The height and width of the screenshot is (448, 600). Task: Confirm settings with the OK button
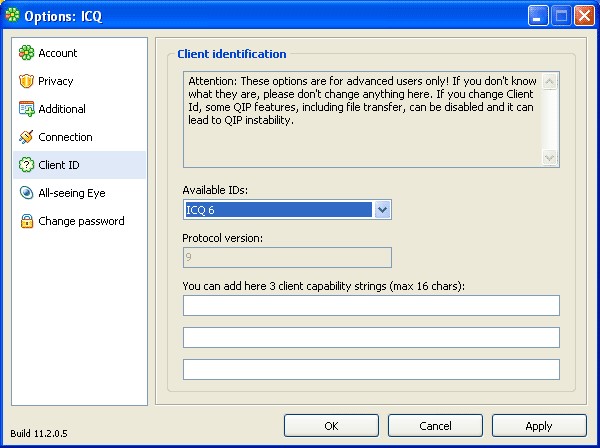point(331,426)
